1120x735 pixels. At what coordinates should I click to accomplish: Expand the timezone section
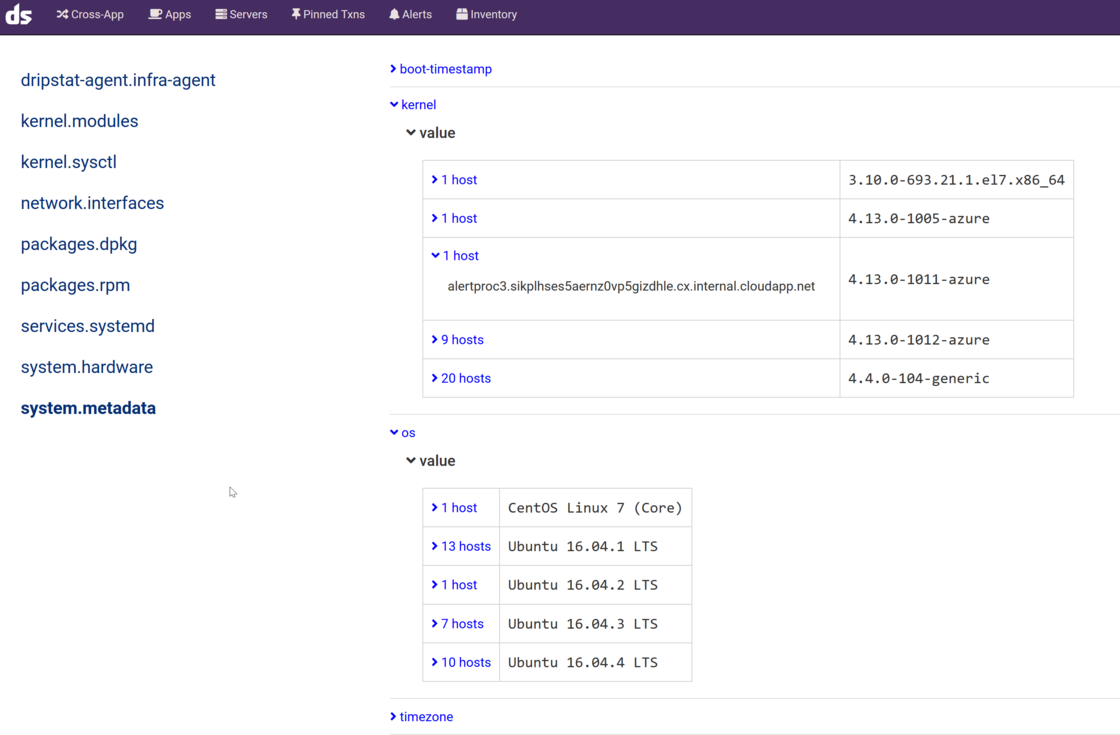pos(422,717)
